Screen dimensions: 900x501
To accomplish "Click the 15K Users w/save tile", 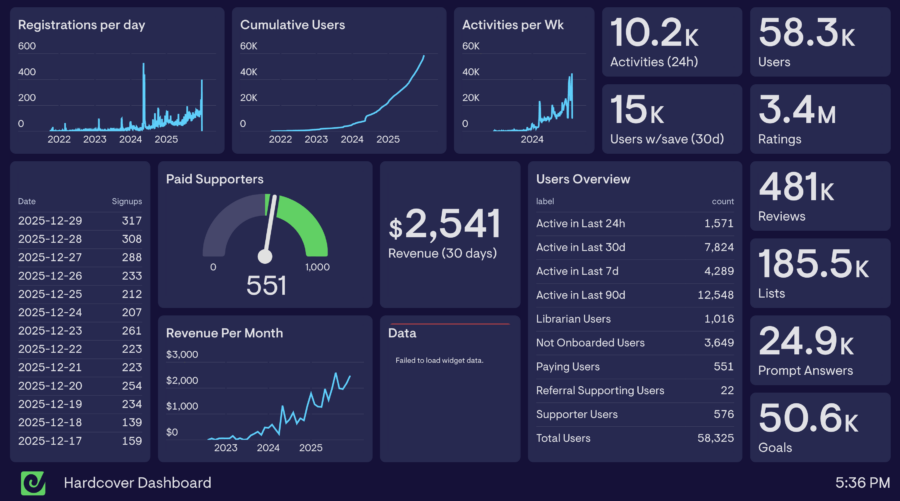I will pyautogui.click(x=671, y=119).
